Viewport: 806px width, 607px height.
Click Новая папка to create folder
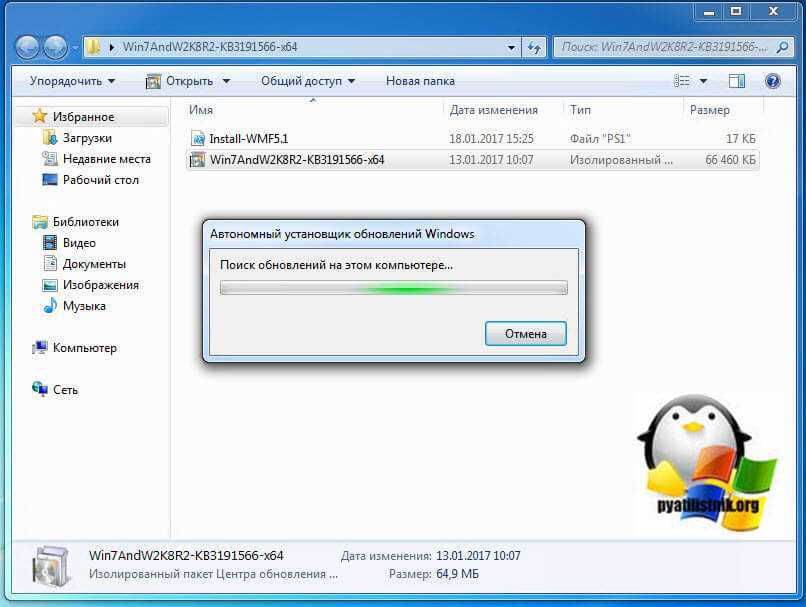pyautogui.click(x=420, y=81)
